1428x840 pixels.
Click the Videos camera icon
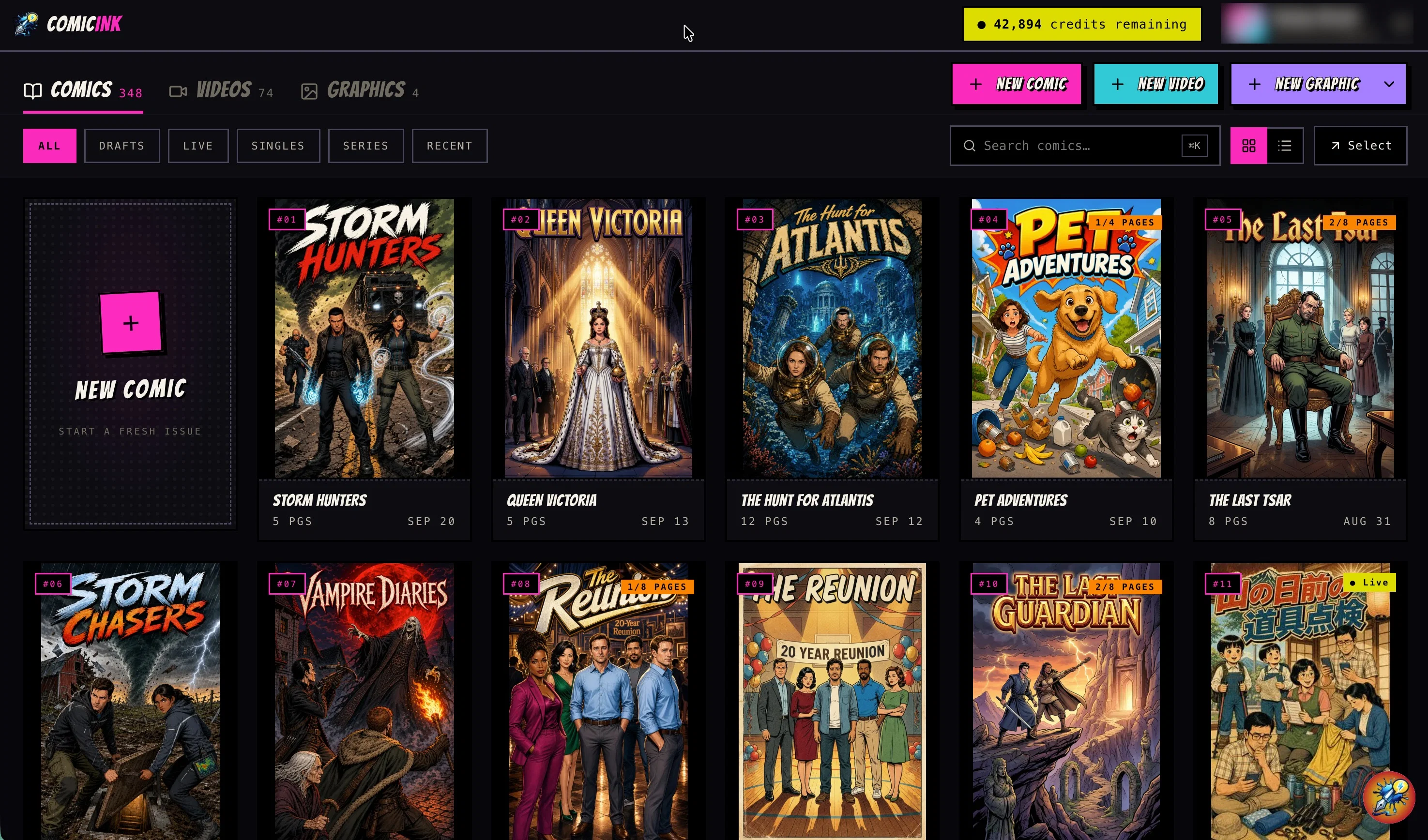(178, 91)
